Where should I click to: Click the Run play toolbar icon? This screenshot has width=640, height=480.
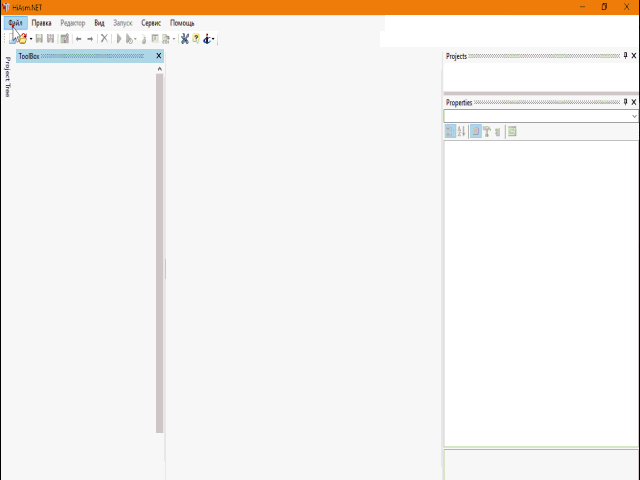(119, 39)
